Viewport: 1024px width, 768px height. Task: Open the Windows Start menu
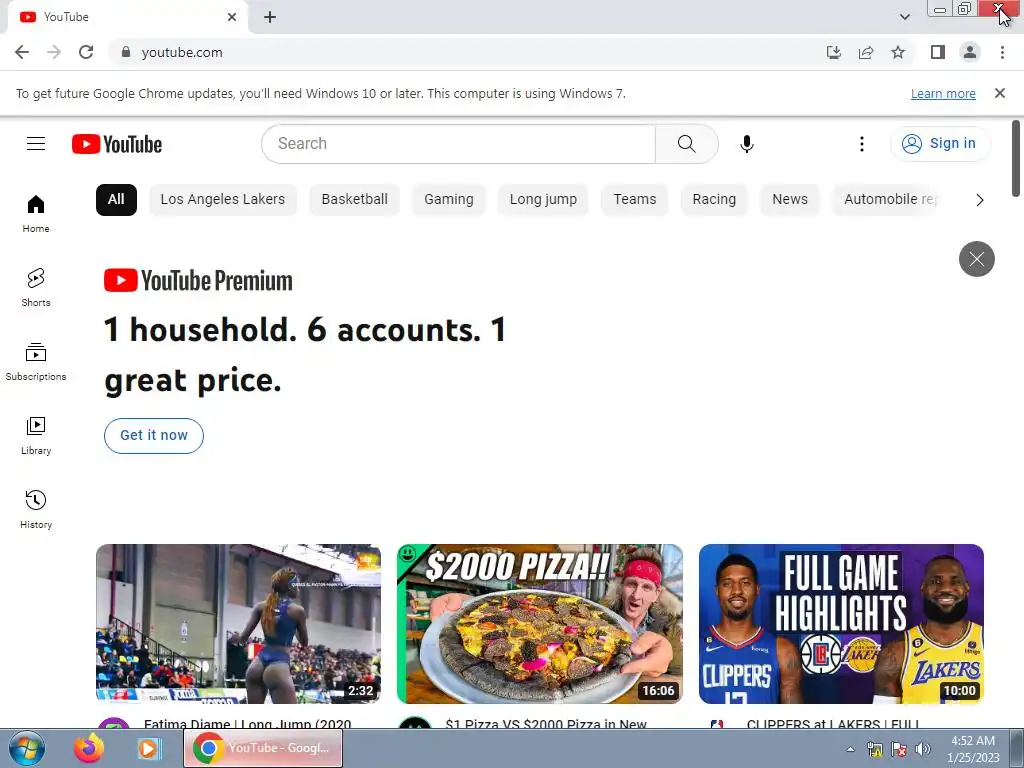click(26, 748)
